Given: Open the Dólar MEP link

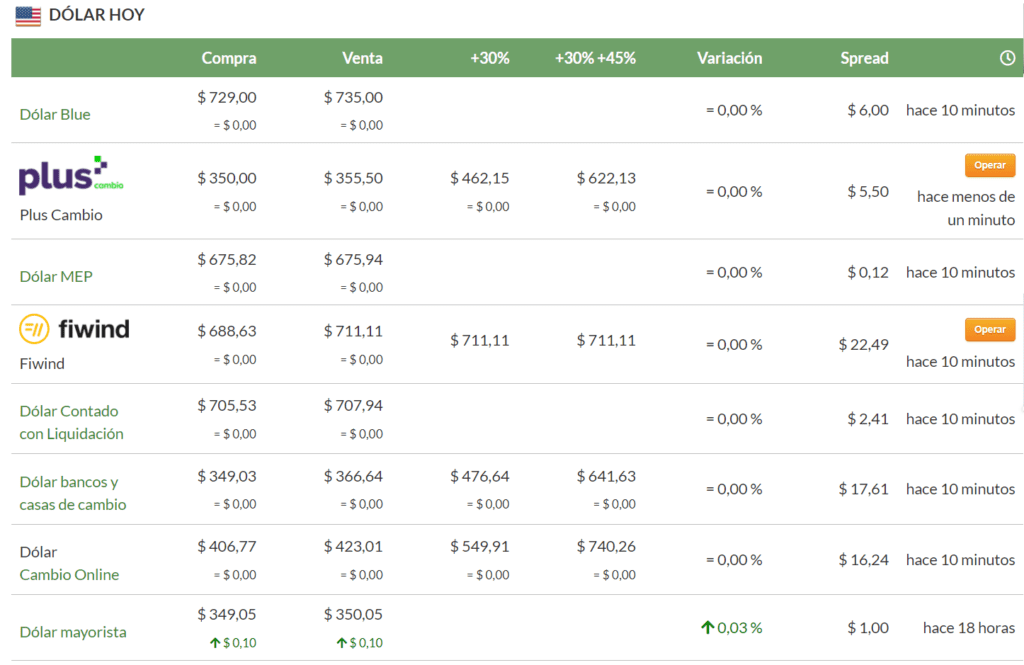Looking at the screenshot, I should pos(56,276).
